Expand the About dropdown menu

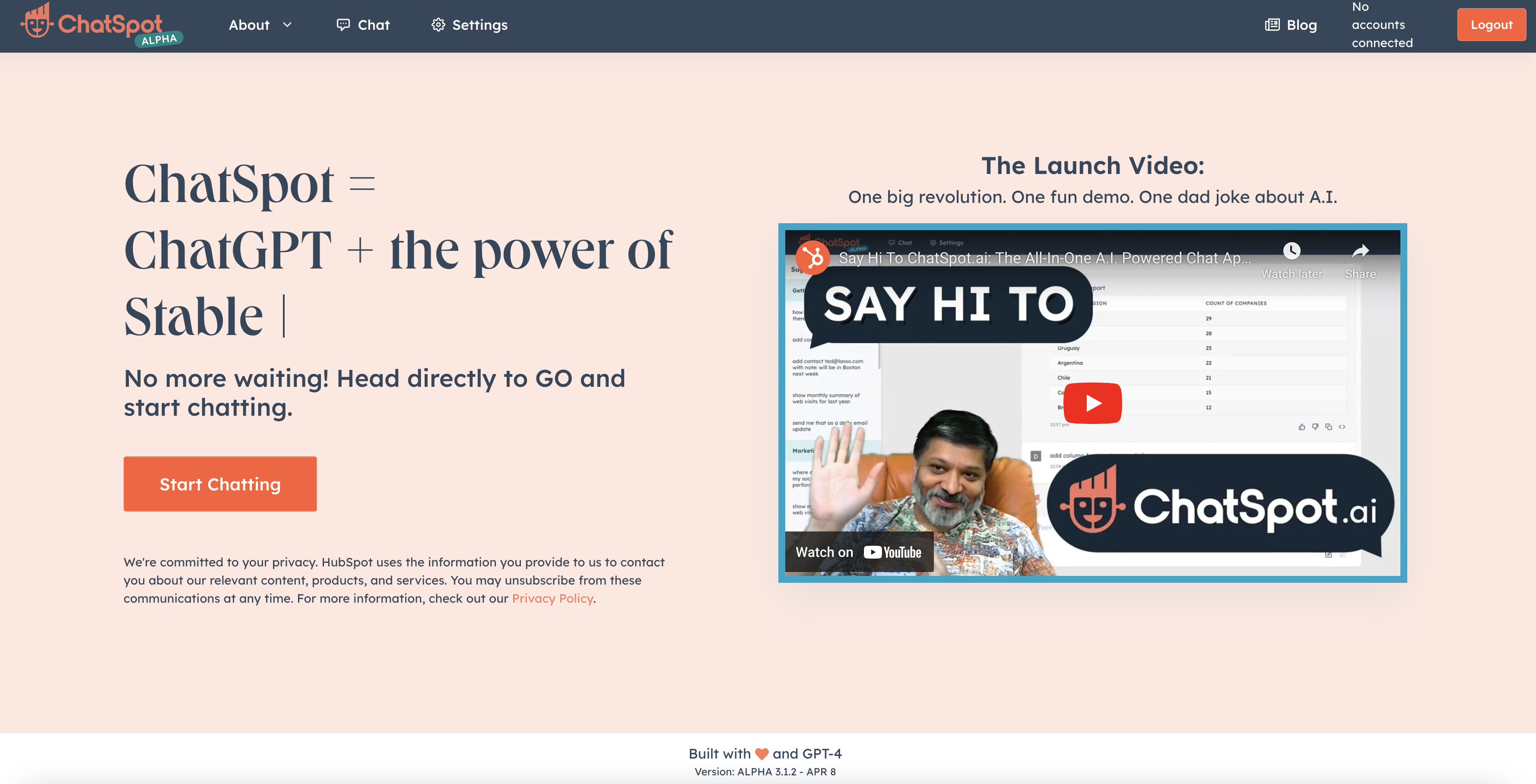[258, 24]
